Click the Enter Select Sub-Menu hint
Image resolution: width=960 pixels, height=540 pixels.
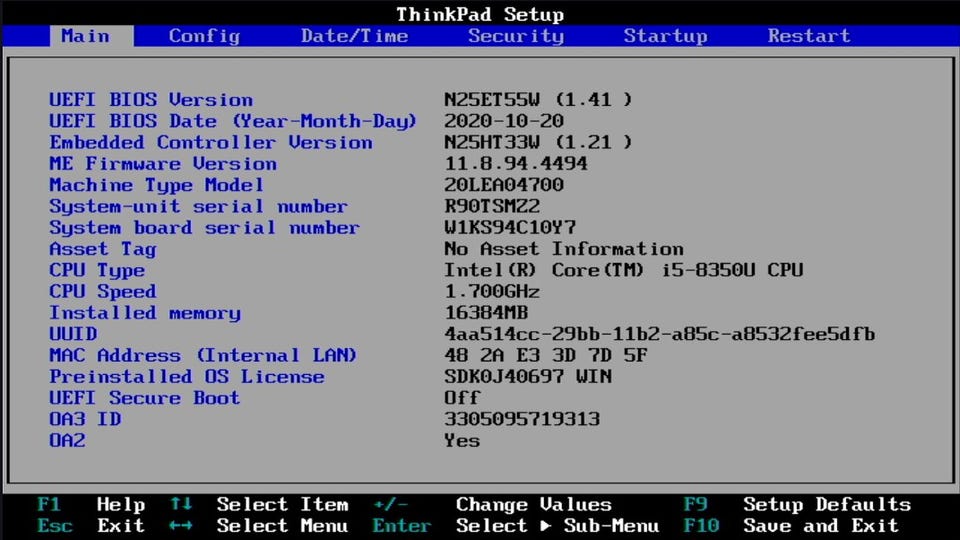coord(516,526)
